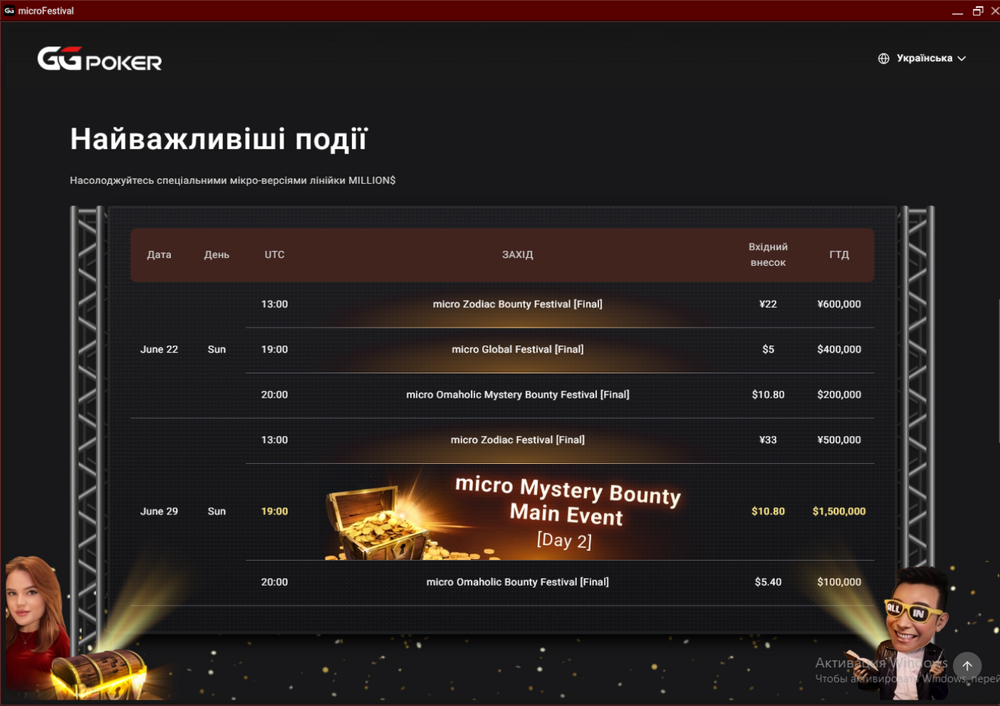
Task: Click the highlighted yellow 19:00 time
Action: [x=274, y=511]
